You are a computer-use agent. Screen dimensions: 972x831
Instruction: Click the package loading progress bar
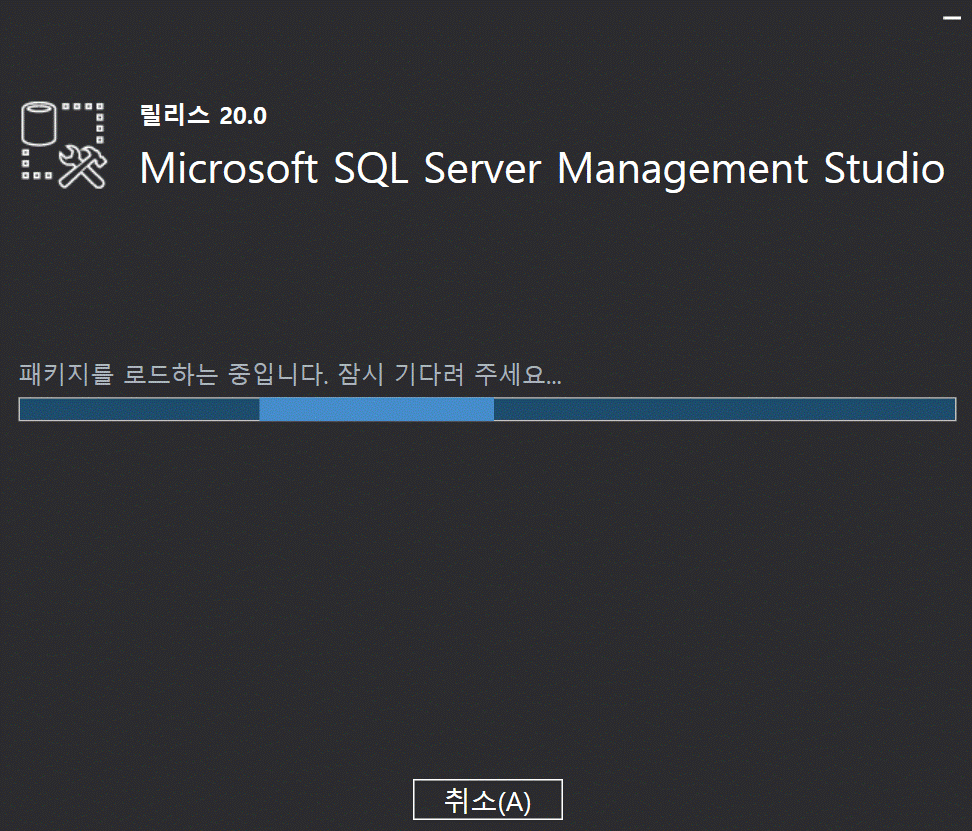click(x=487, y=409)
